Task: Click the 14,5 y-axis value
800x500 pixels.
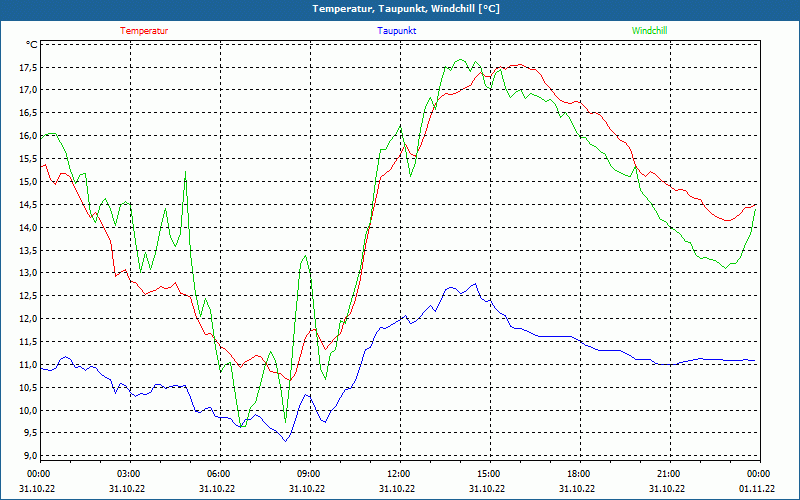Action: coord(28,205)
